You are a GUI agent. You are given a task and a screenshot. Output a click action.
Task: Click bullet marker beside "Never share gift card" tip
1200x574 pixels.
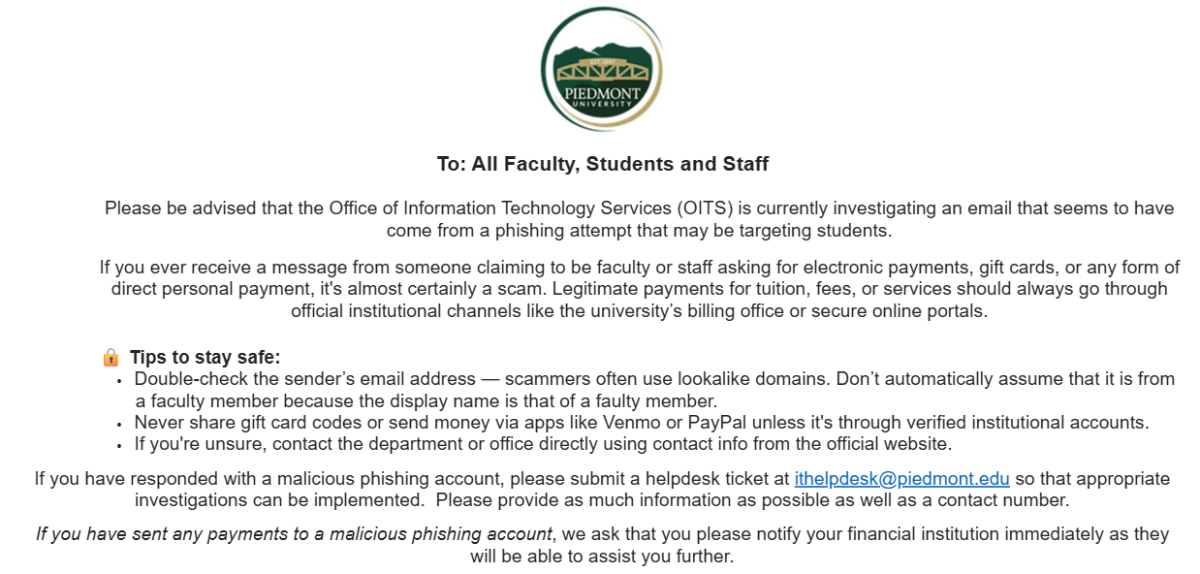click(x=120, y=423)
